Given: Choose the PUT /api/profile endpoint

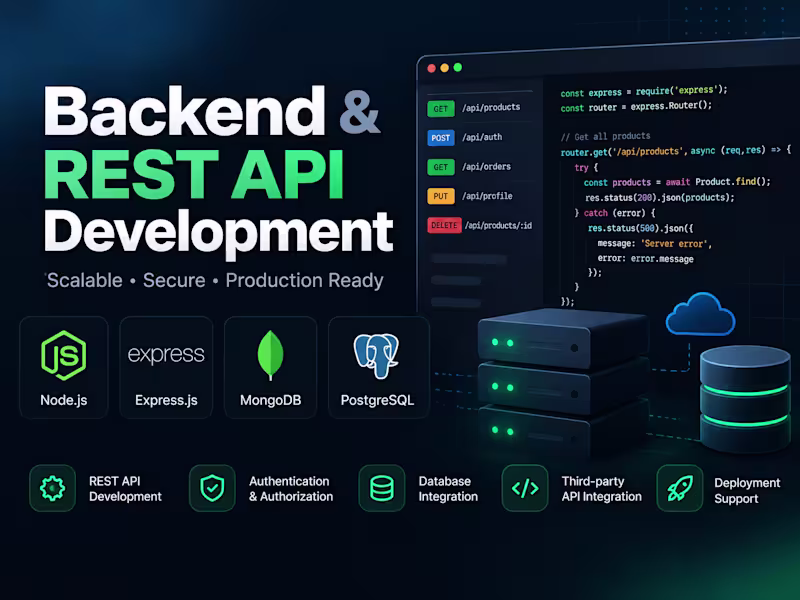Looking at the screenshot, I should 470,196.
